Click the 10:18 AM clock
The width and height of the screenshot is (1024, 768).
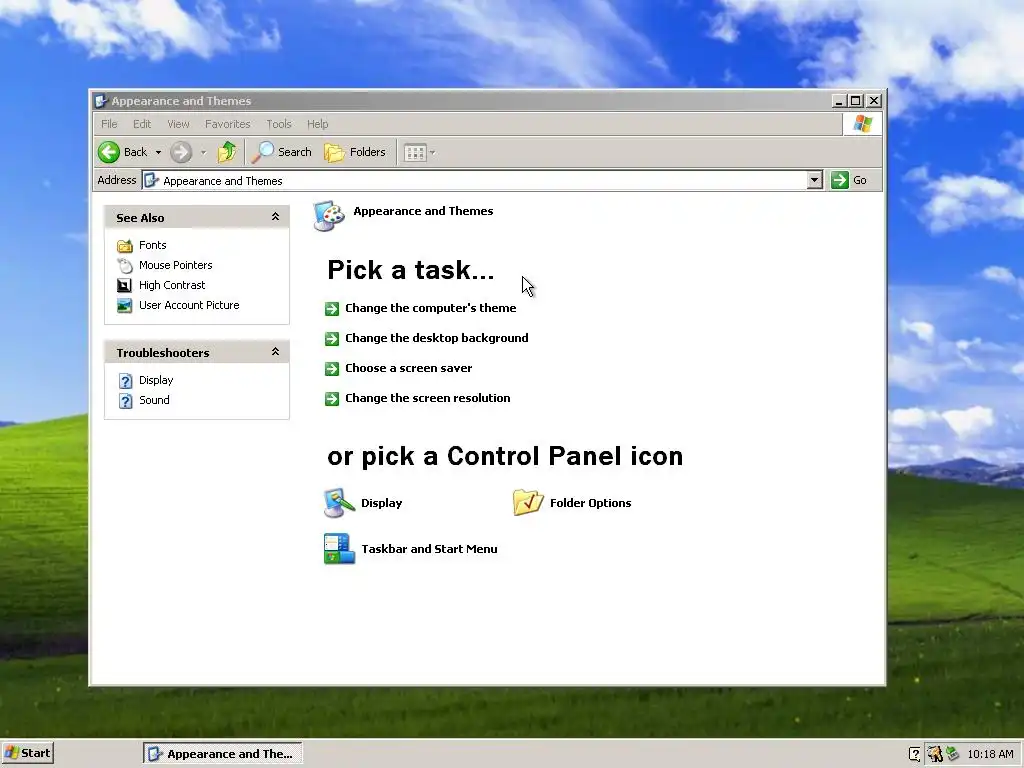tap(990, 754)
